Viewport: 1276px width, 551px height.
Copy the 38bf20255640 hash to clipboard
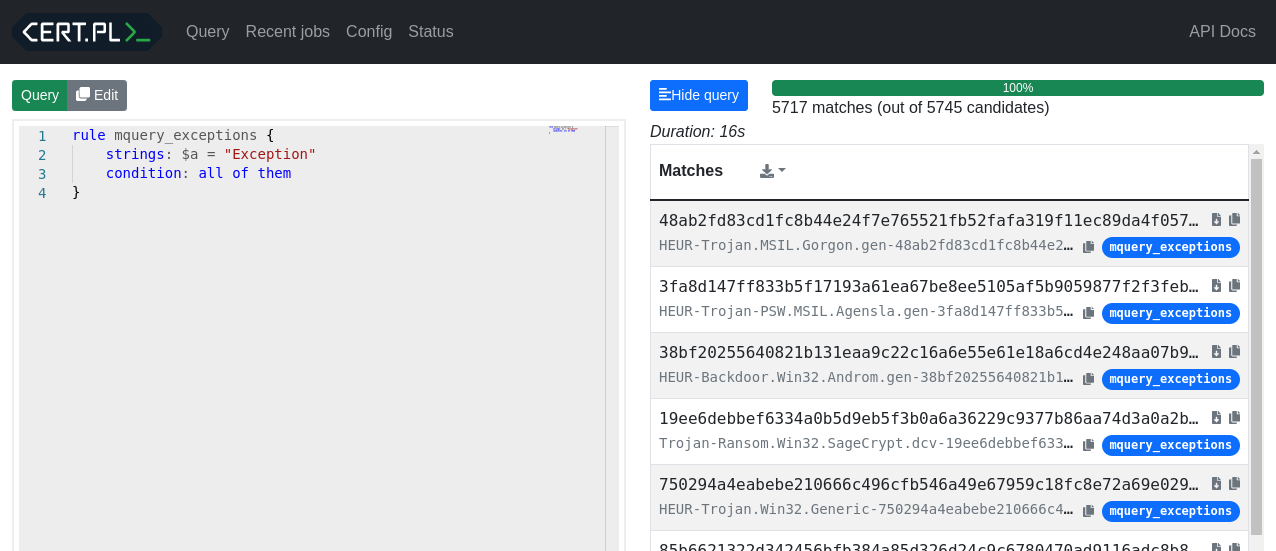click(x=1235, y=352)
